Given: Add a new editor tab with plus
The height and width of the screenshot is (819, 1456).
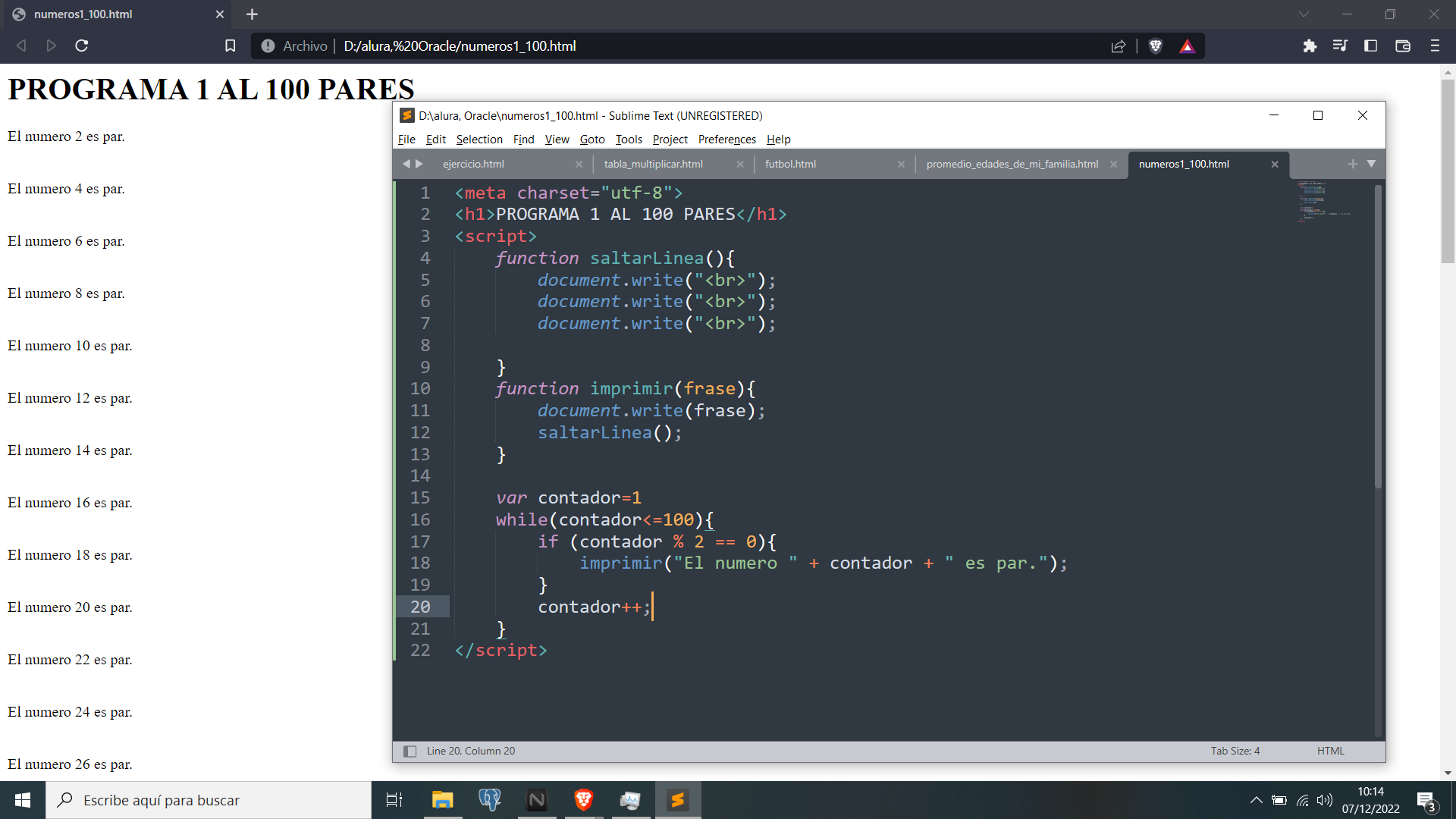Looking at the screenshot, I should click(x=1353, y=164).
